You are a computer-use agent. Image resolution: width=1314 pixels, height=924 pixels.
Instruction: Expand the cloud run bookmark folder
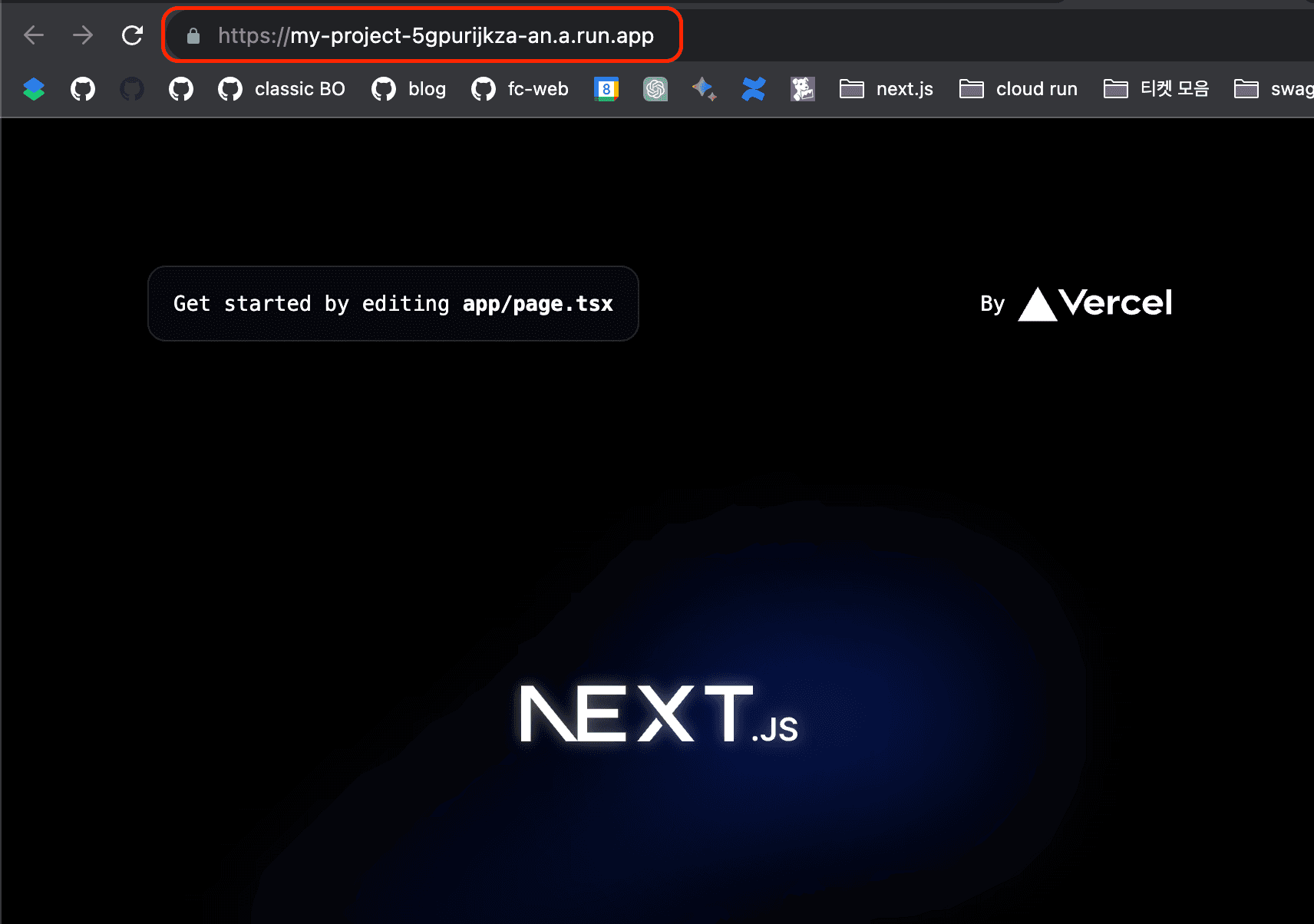click(1019, 89)
